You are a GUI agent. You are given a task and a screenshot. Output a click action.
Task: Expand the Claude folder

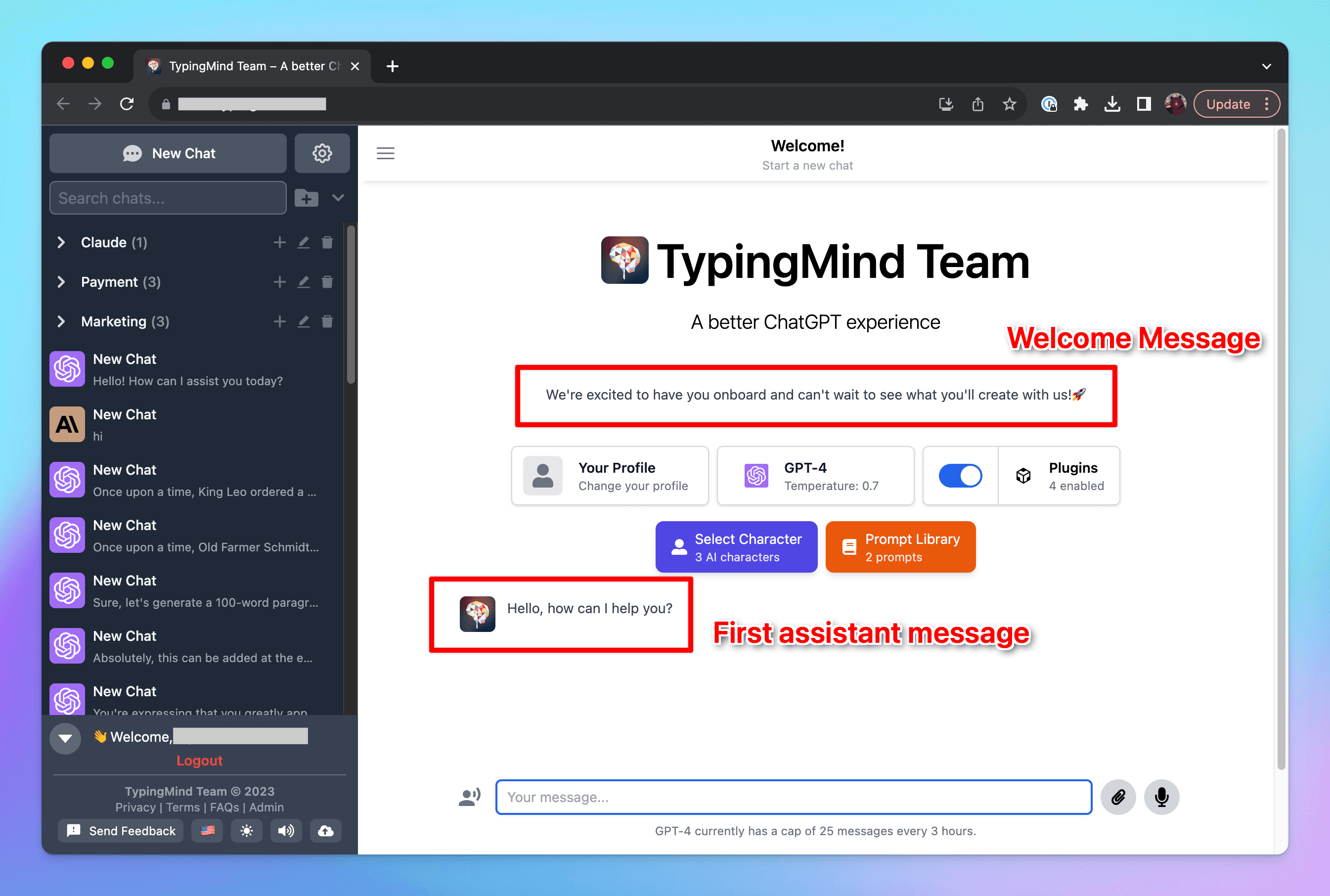[x=61, y=242]
